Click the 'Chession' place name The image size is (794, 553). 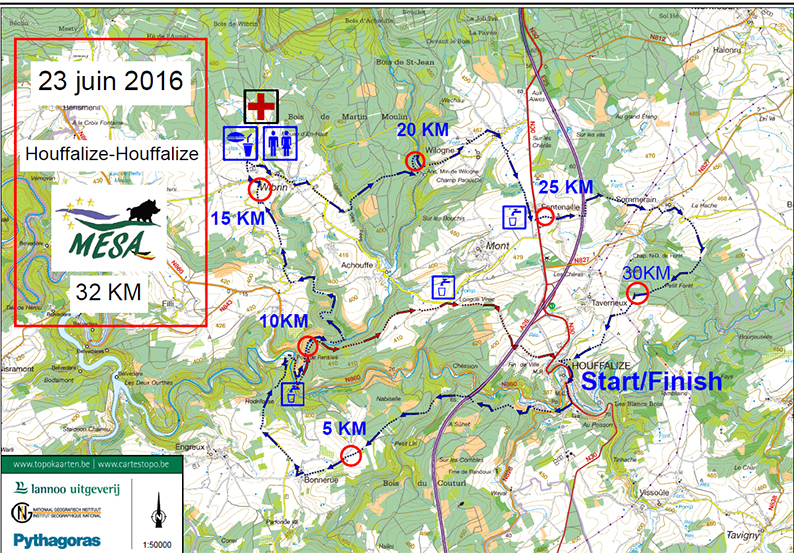click(465, 366)
